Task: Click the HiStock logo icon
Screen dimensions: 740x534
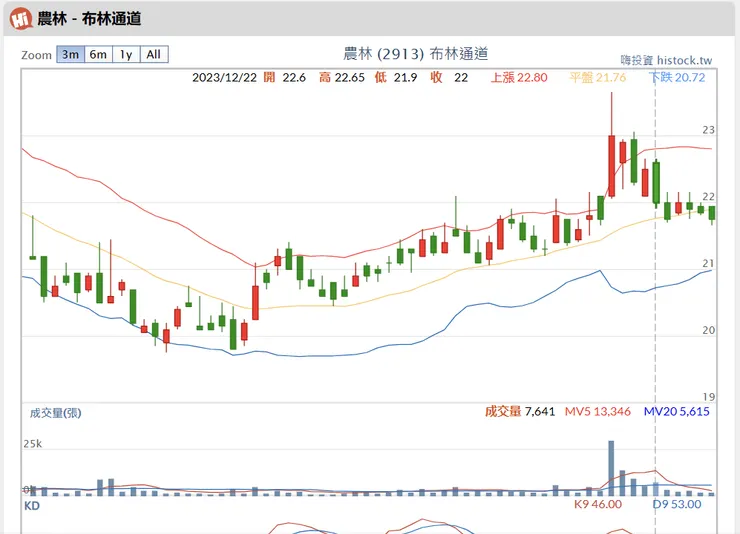Action: pyautogui.click(x=21, y=19)
